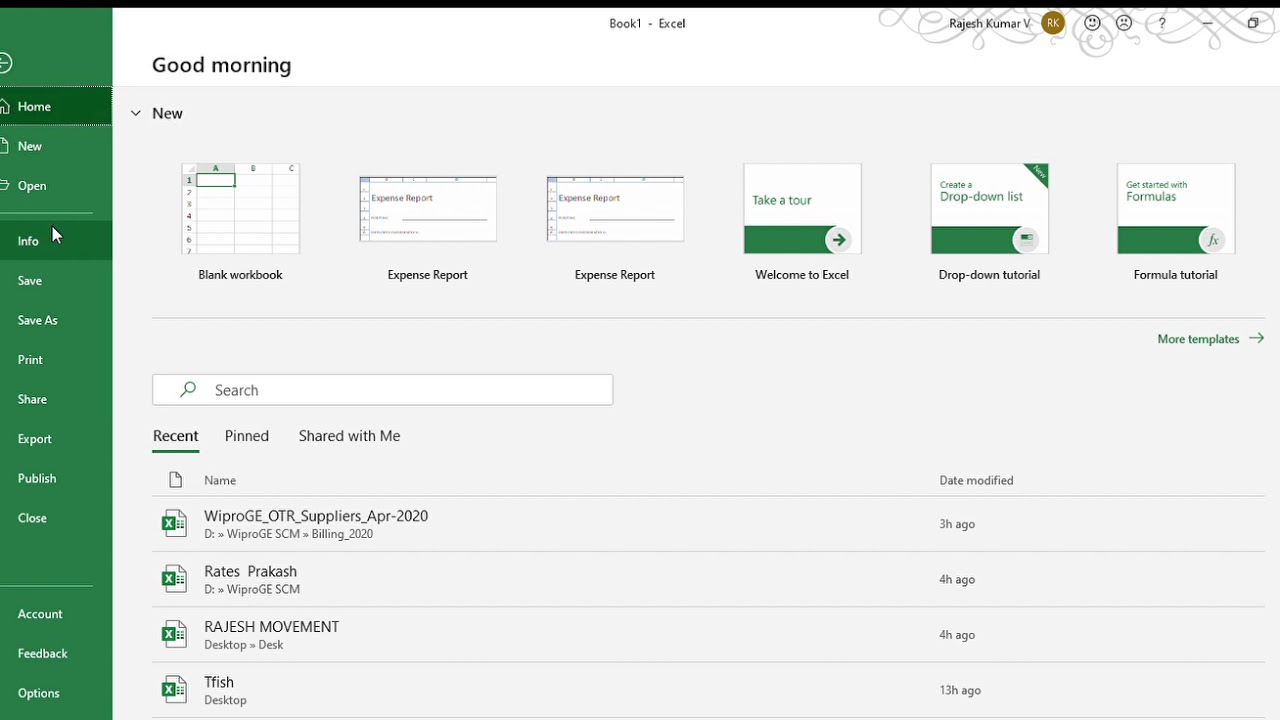The image size is (1280, 720).
Task: Select Home in the backstage menu
Action: [56, 106]
